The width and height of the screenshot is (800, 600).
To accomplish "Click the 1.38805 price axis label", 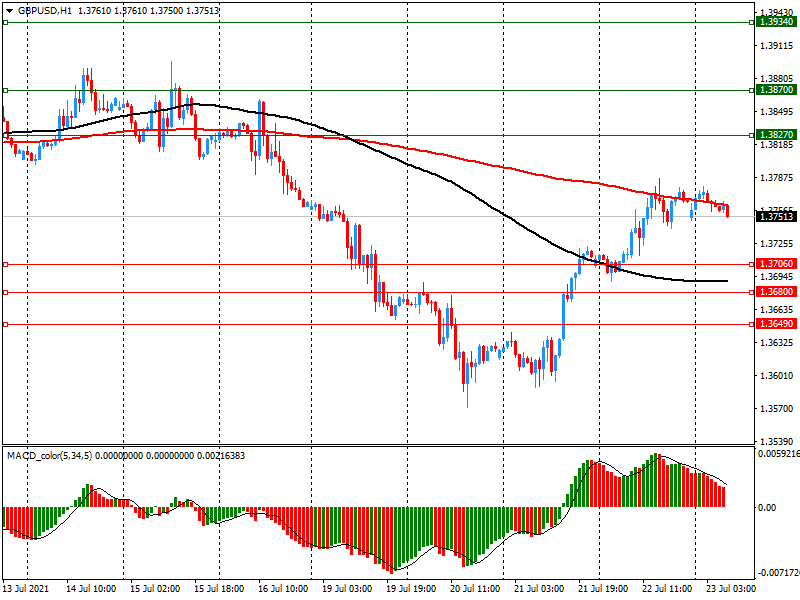I will click(777, 79).
